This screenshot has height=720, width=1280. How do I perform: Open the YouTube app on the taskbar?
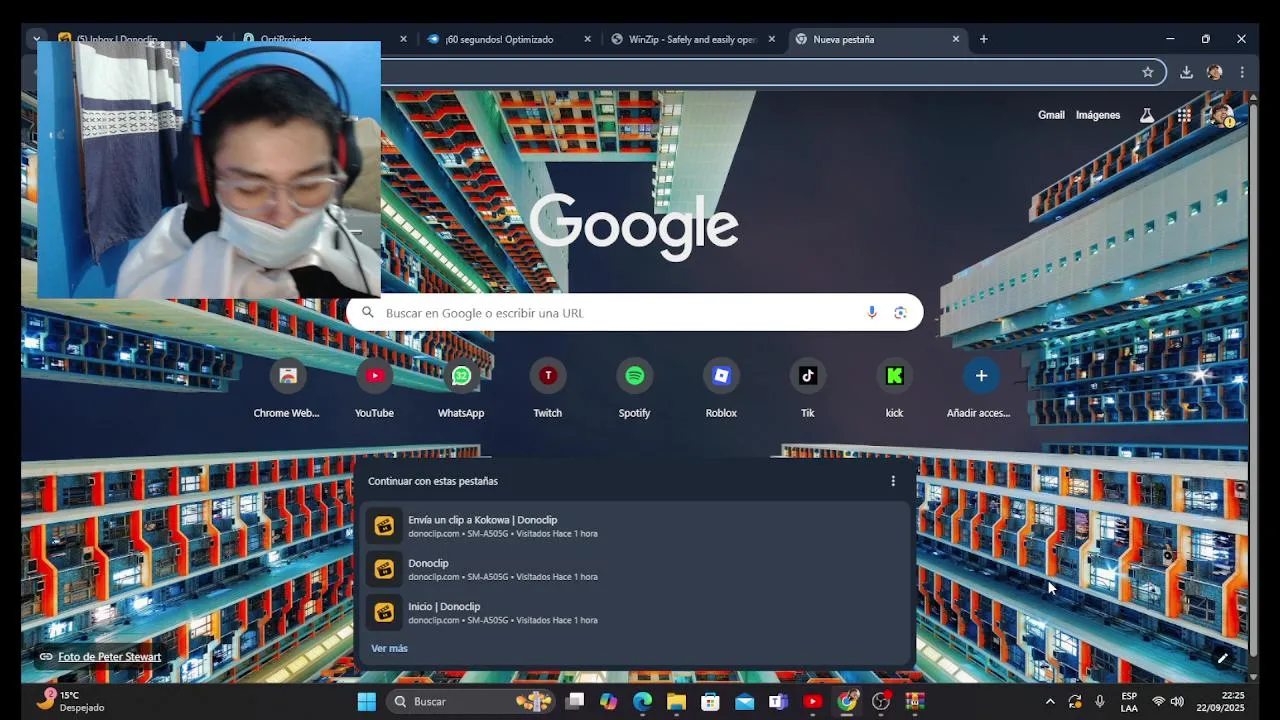pyautogui.click(x=813, y=701)
